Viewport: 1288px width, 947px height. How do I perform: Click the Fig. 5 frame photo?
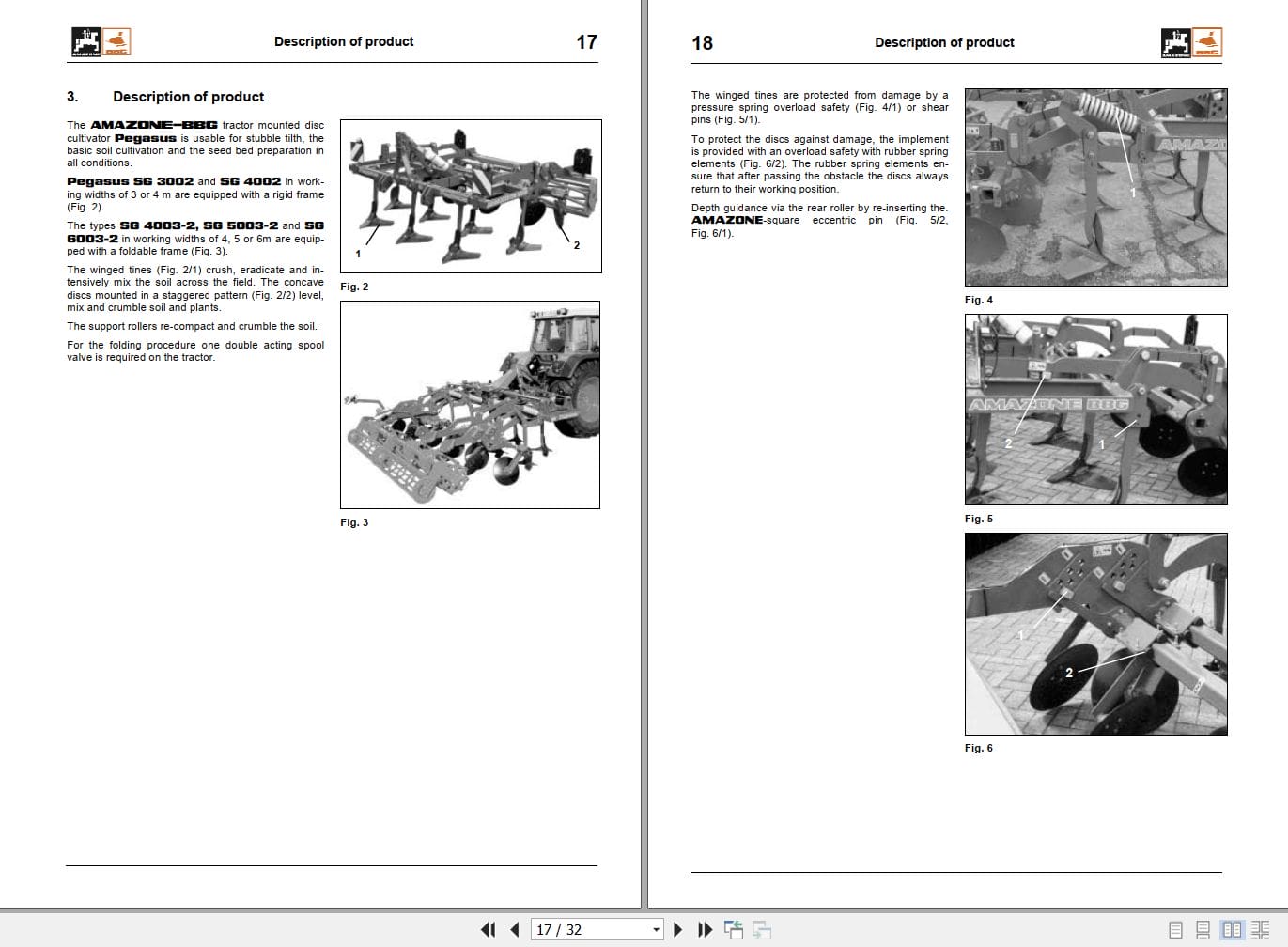coord(1095,409)
